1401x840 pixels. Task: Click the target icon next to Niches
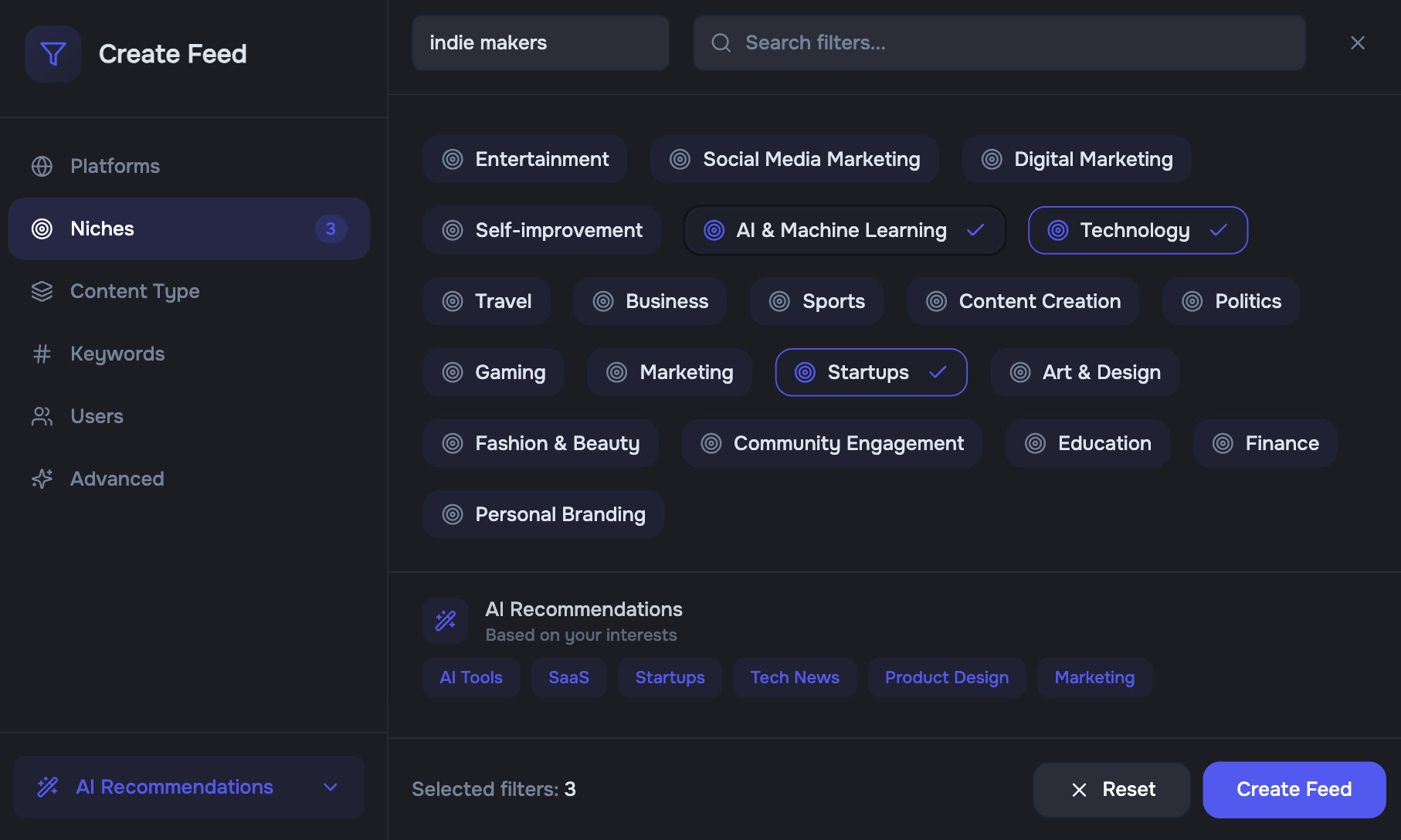[x=41, y=229]
